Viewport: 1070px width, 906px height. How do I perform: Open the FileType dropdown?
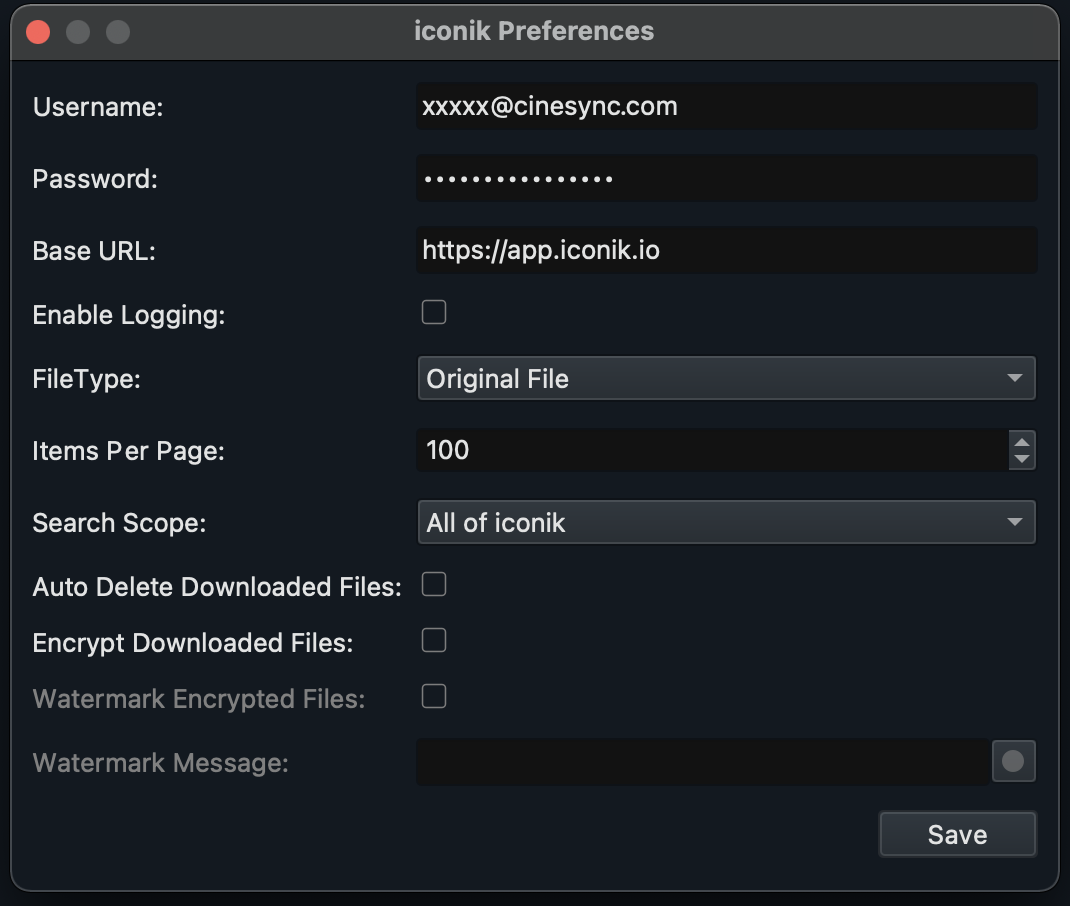pos(727,379)
